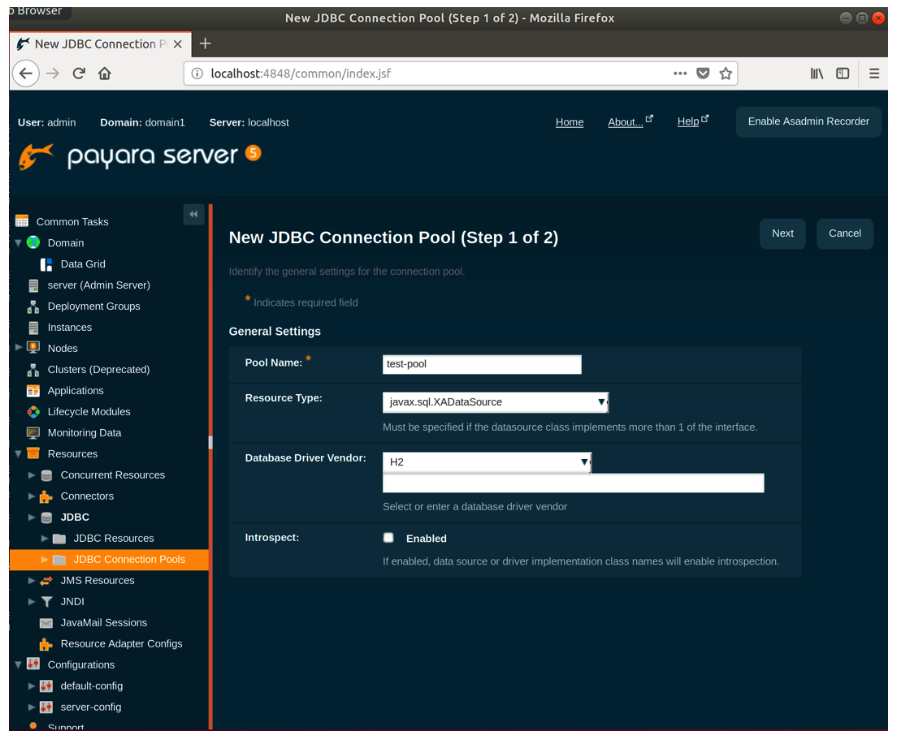
Task: Click the Deployment Groups tree icon
Action: (33, 306)
